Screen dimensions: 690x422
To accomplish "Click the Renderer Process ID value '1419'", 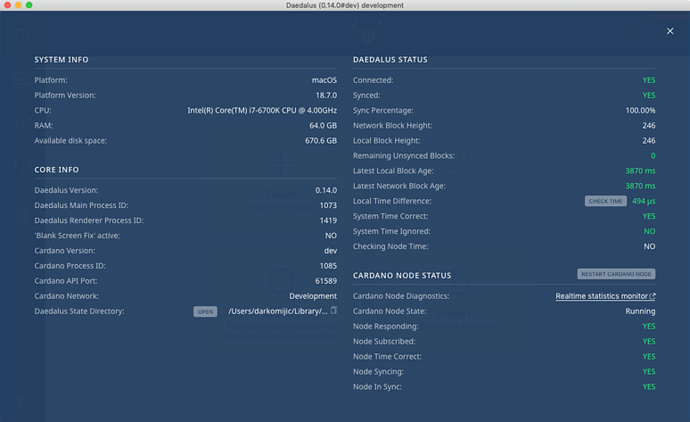I will [328, 220].
